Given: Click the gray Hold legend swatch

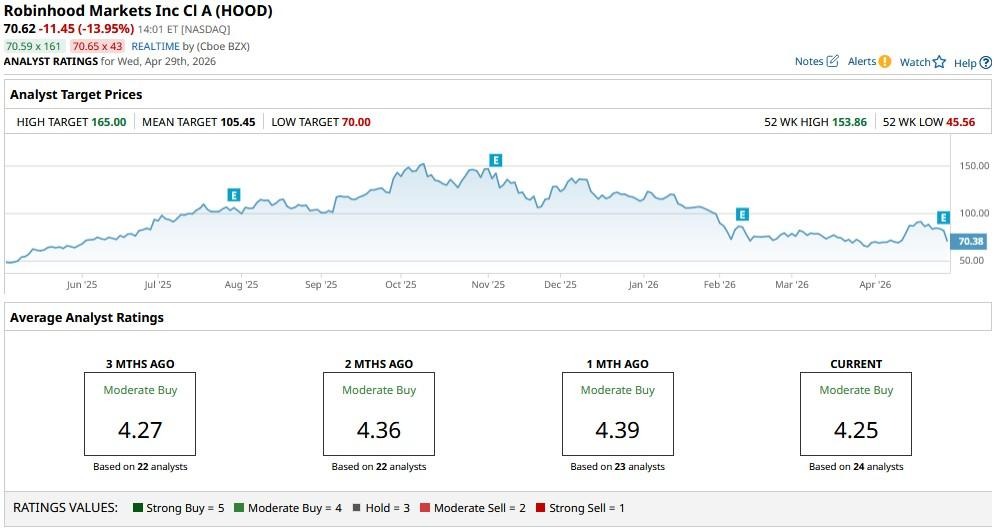Looking at the screenshot, I should [356, 508].
